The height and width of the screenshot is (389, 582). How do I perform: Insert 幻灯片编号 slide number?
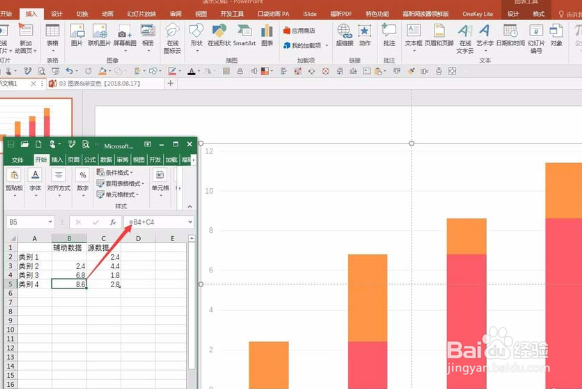point(536,31)
